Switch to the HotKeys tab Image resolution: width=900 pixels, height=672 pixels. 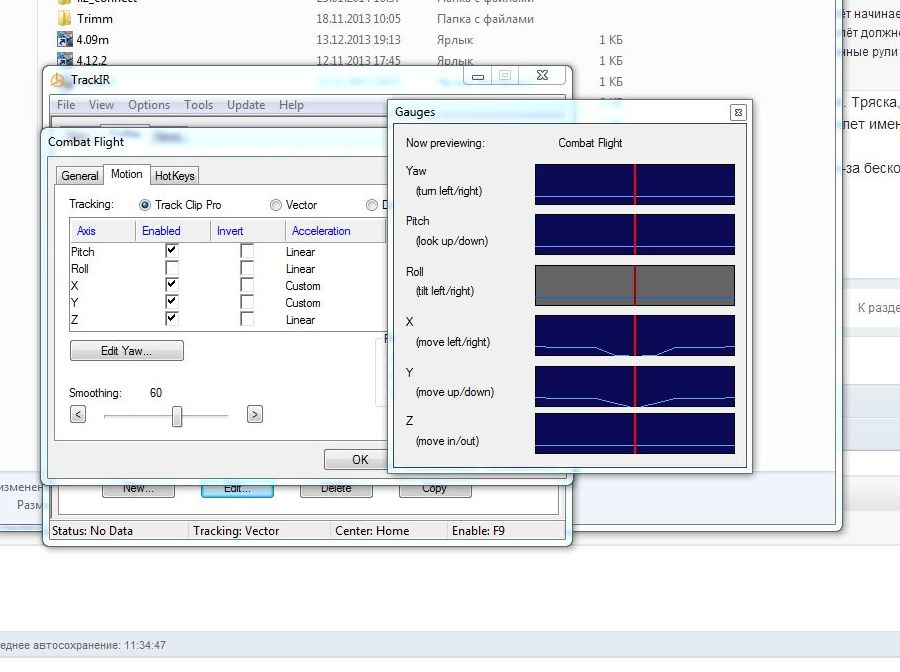pyautogui.click(x=174, y=176)
